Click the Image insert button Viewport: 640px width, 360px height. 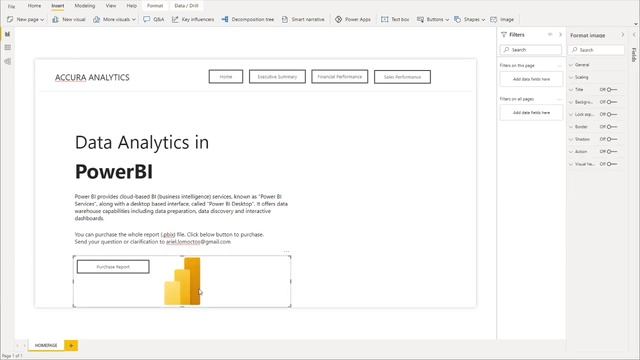(x=502, y=19)
